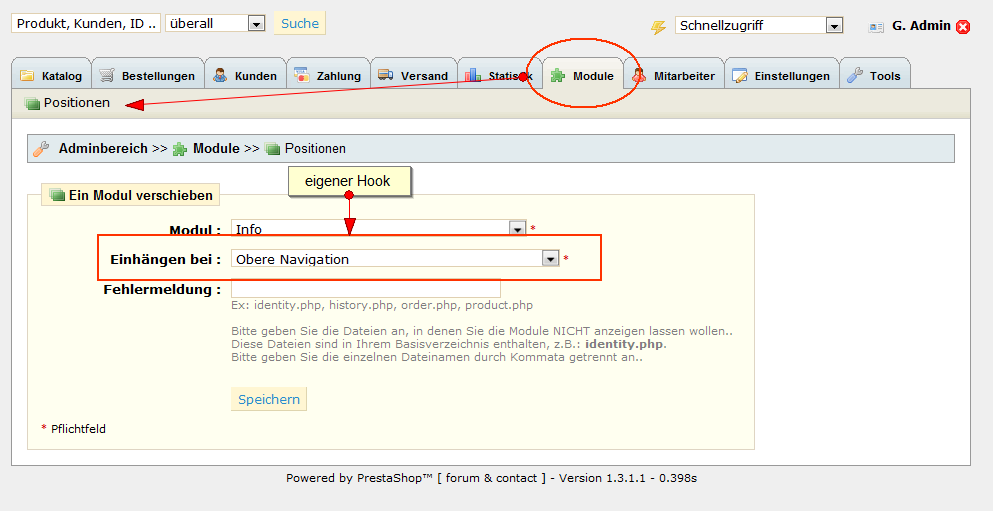The height and width of the screenshot is (511, 993).
Task: Go to the Kunden tab
Action: tap(245, 76)
